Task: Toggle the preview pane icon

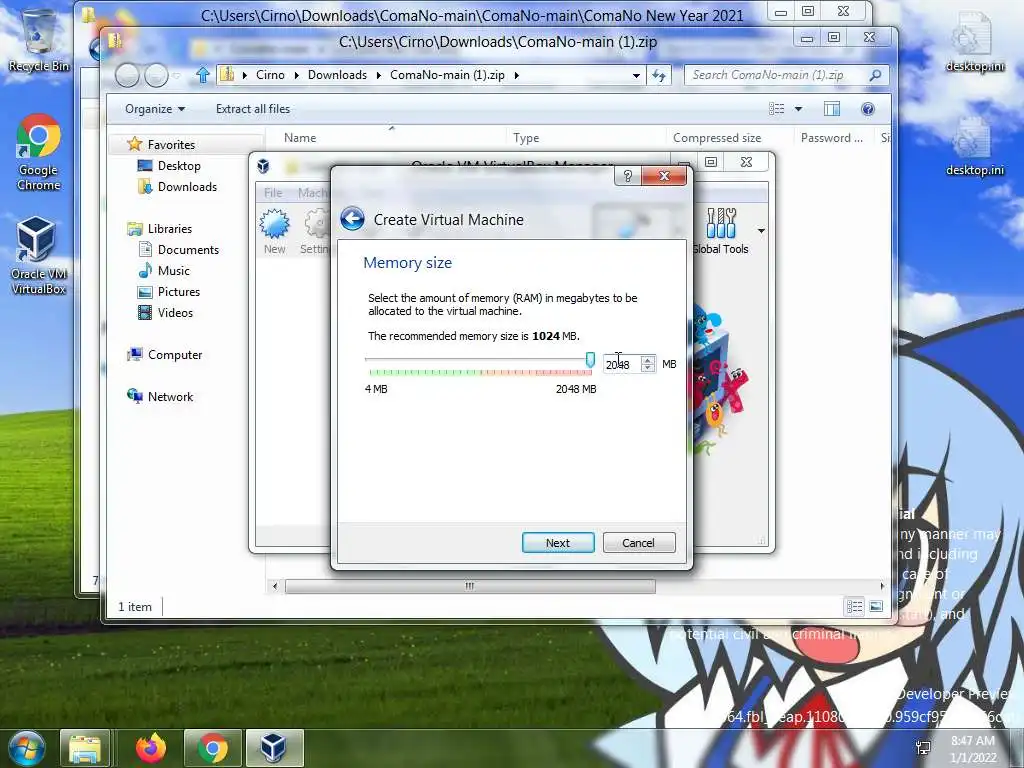Action: point(832,109)
